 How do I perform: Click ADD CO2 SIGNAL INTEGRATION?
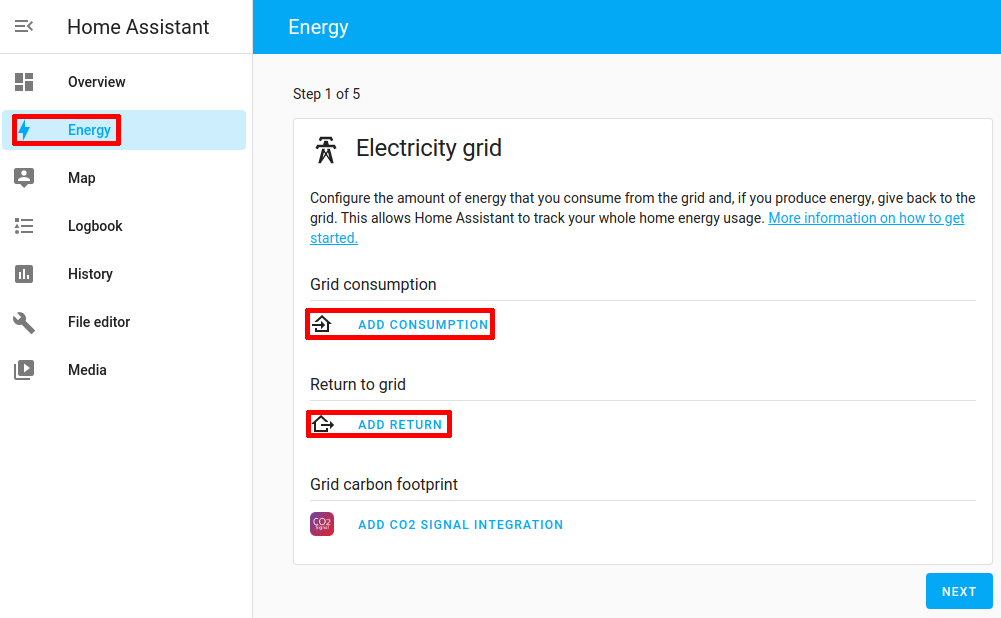[x=460, y=523]
